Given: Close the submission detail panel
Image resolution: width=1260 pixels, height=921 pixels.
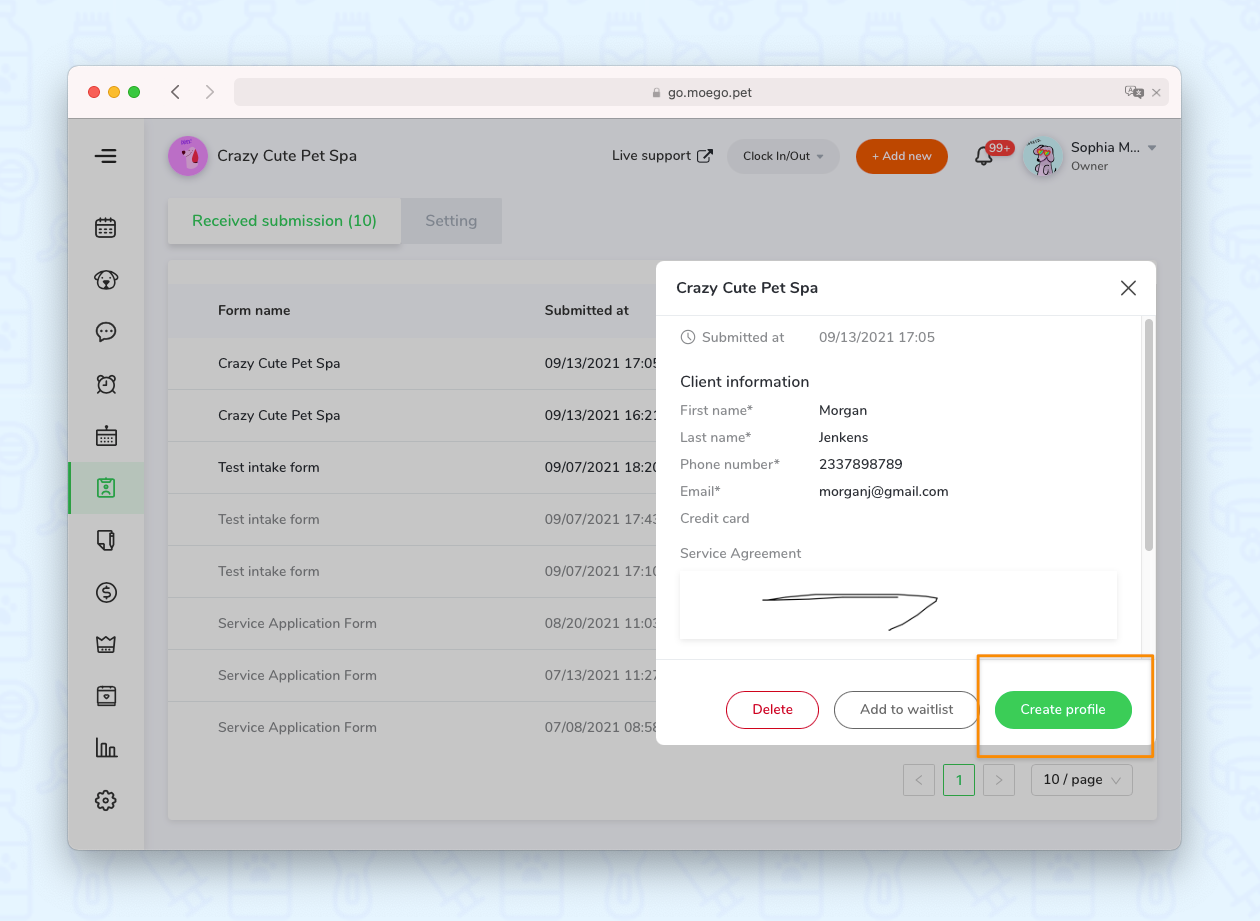Looking at the screenshot, I should tap(1128, 288).
